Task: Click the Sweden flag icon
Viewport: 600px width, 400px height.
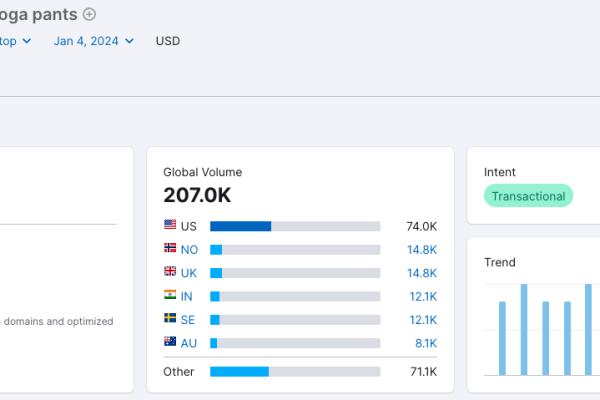Action: point(170,318)
